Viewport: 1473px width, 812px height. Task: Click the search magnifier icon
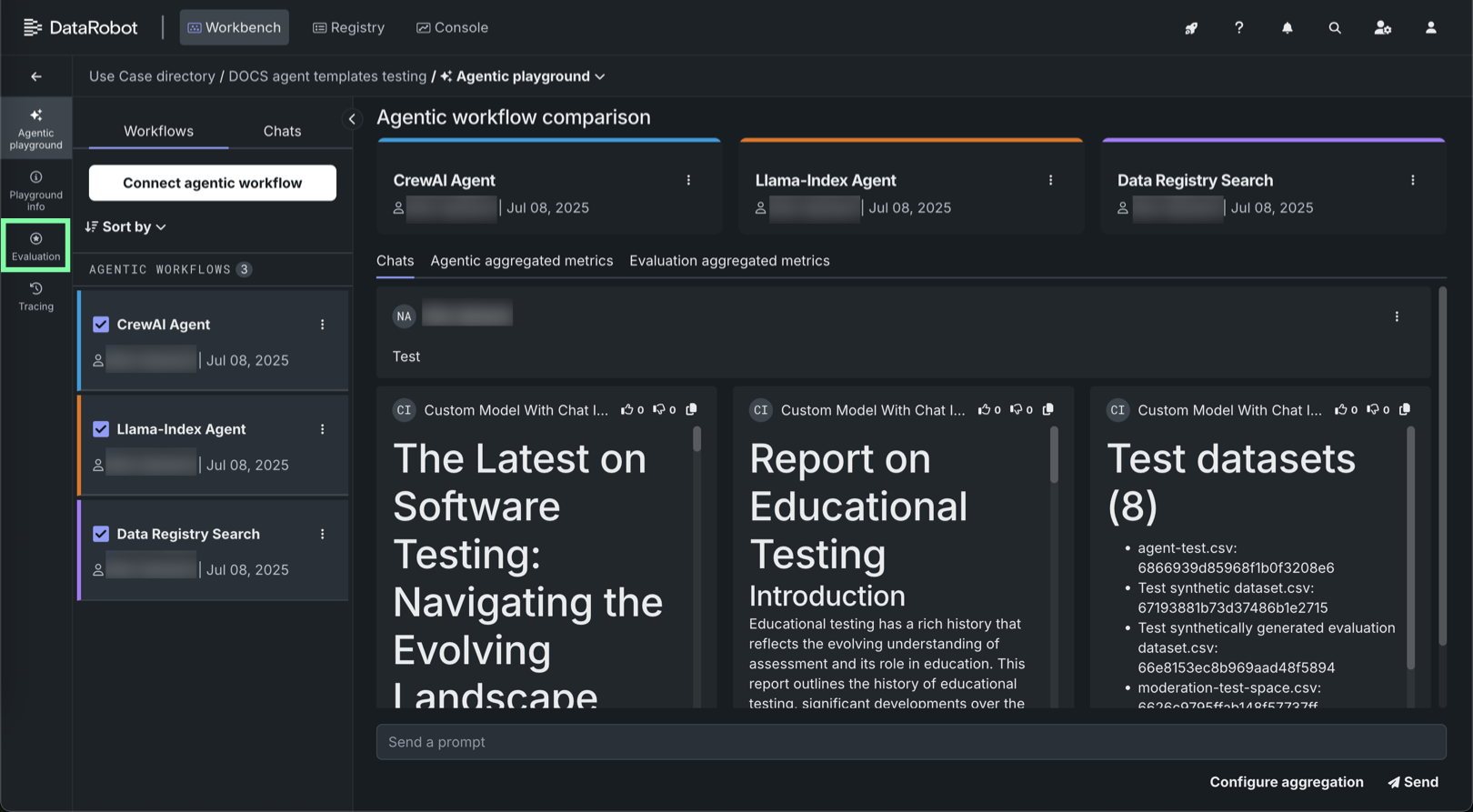pos(1334,28)
